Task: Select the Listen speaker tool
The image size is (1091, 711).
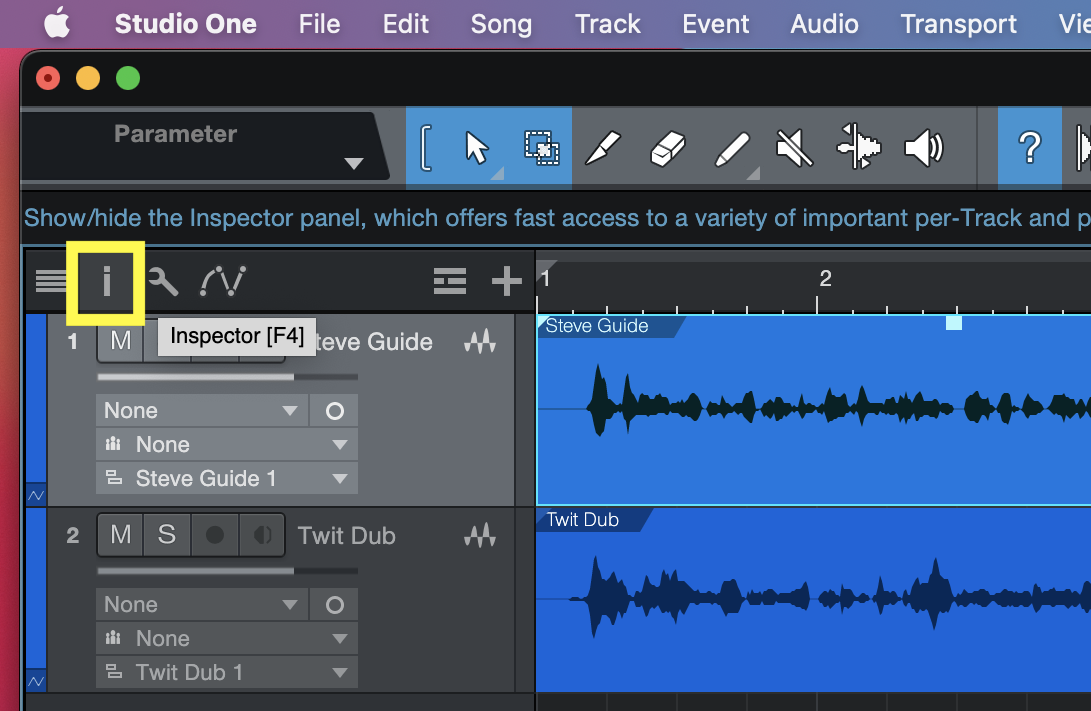Action: pyautogui.click(x=923, y=149)
